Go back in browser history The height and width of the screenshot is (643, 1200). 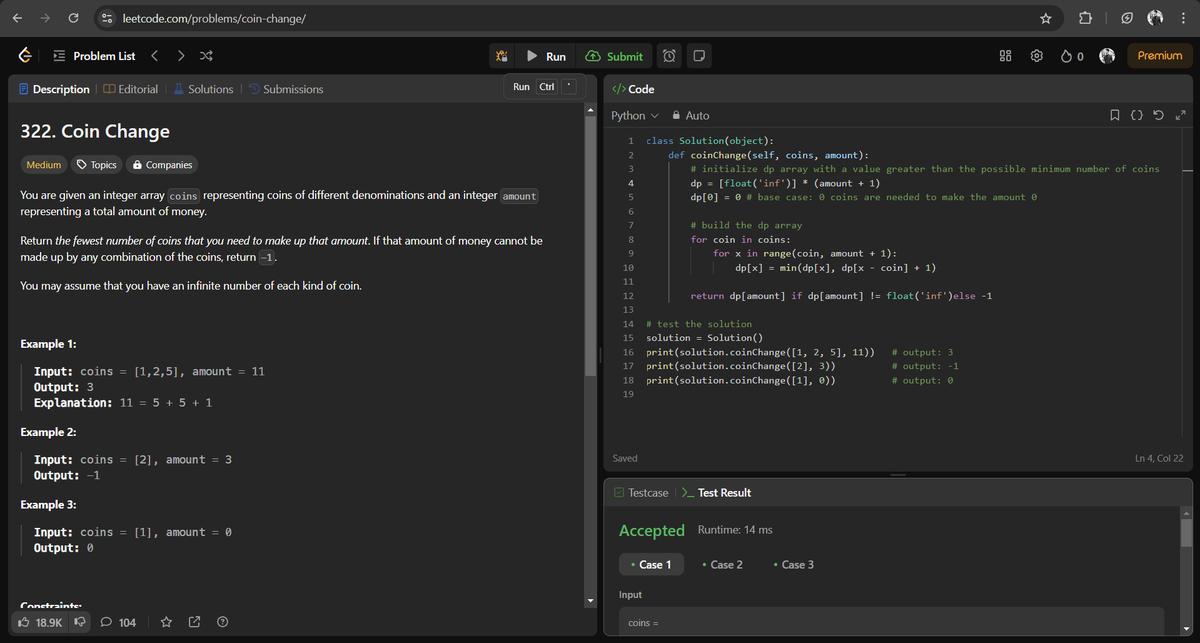tap(17, 18)
